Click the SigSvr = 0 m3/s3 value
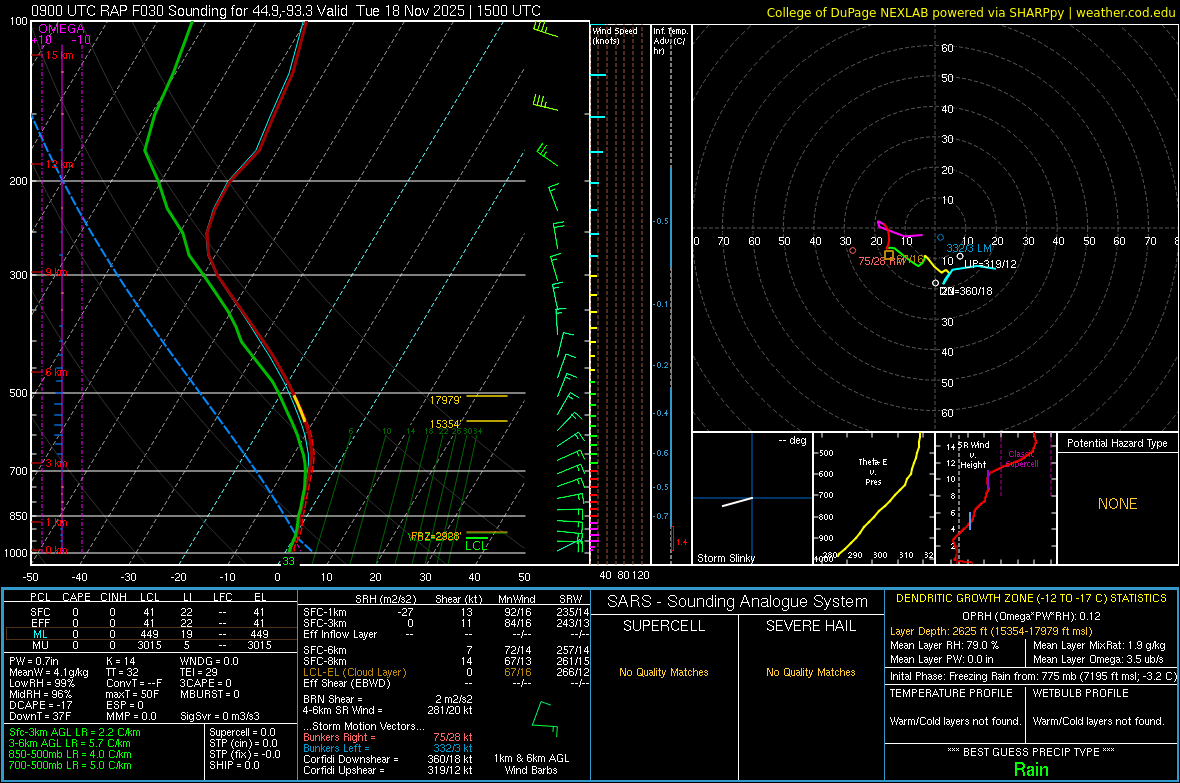 coord(220,717)
